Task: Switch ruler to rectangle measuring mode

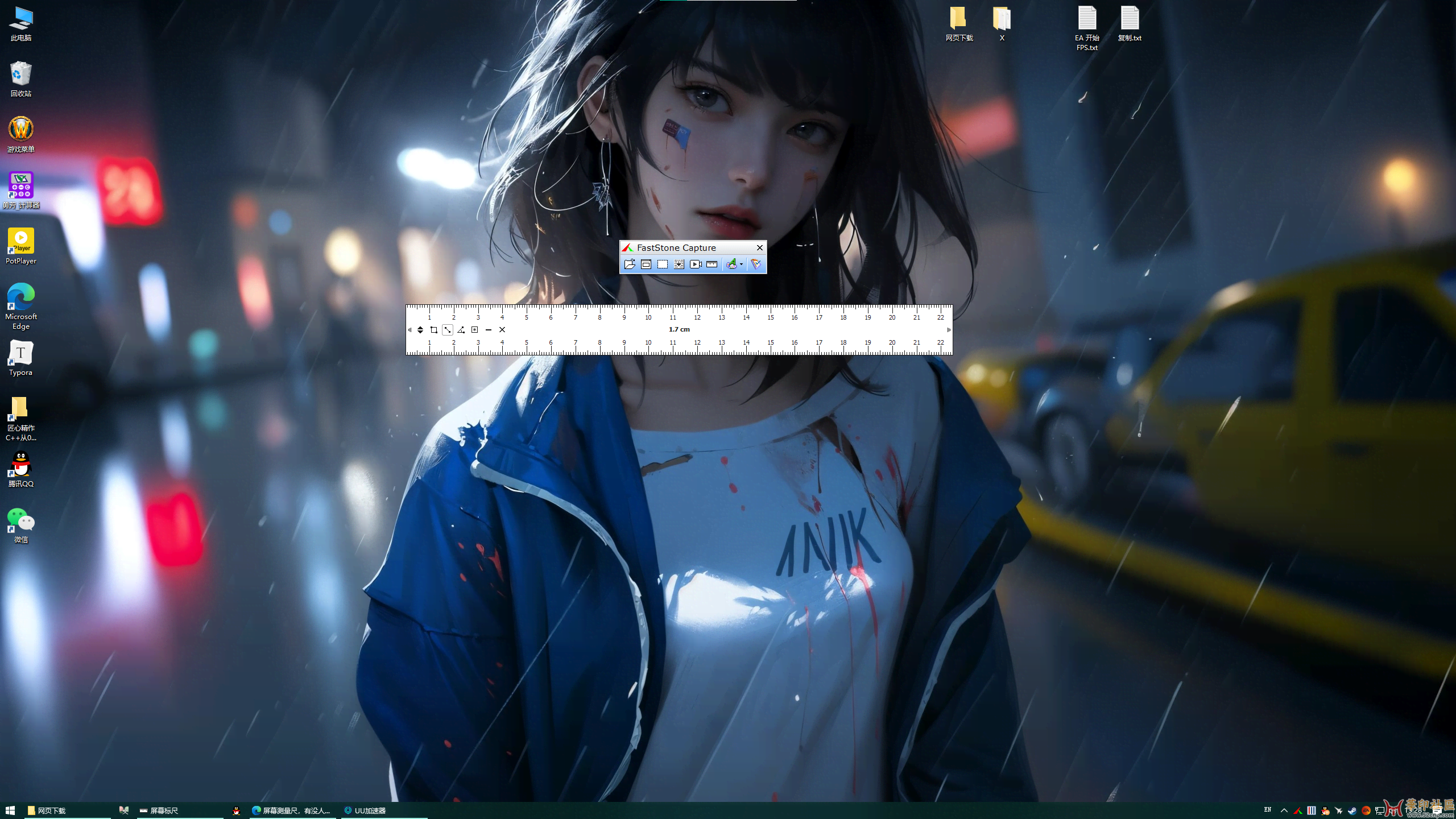Action: click(434, 330)
